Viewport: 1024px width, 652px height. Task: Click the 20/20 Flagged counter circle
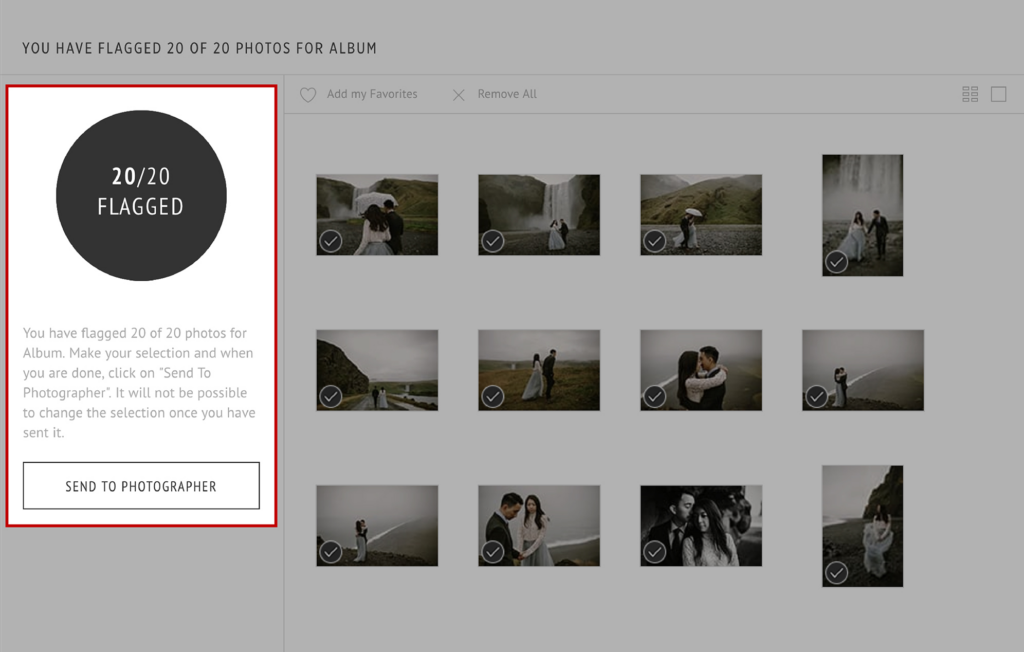pyautogui.click(x=141, y=195)
